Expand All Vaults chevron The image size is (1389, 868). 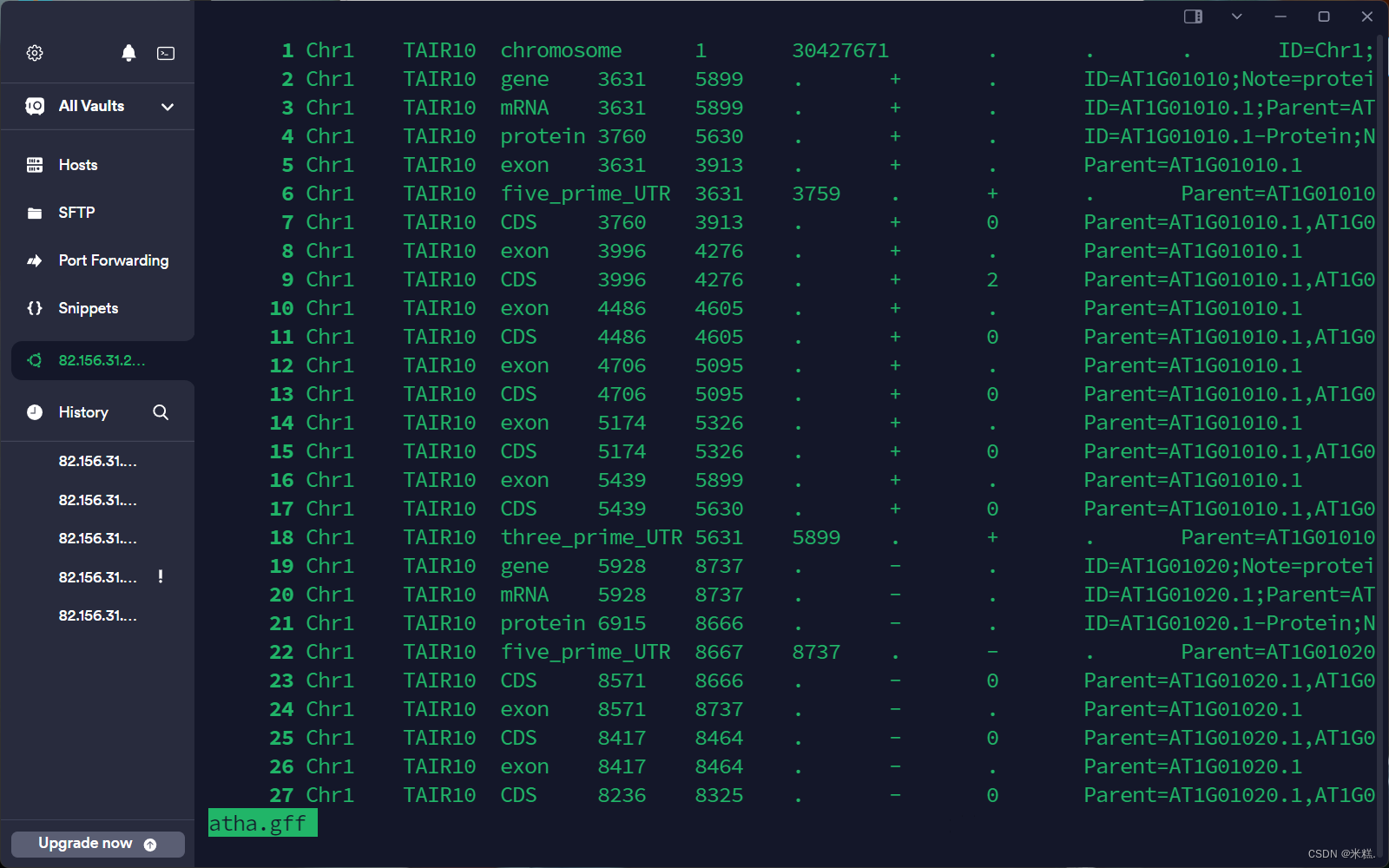point(168,107)
